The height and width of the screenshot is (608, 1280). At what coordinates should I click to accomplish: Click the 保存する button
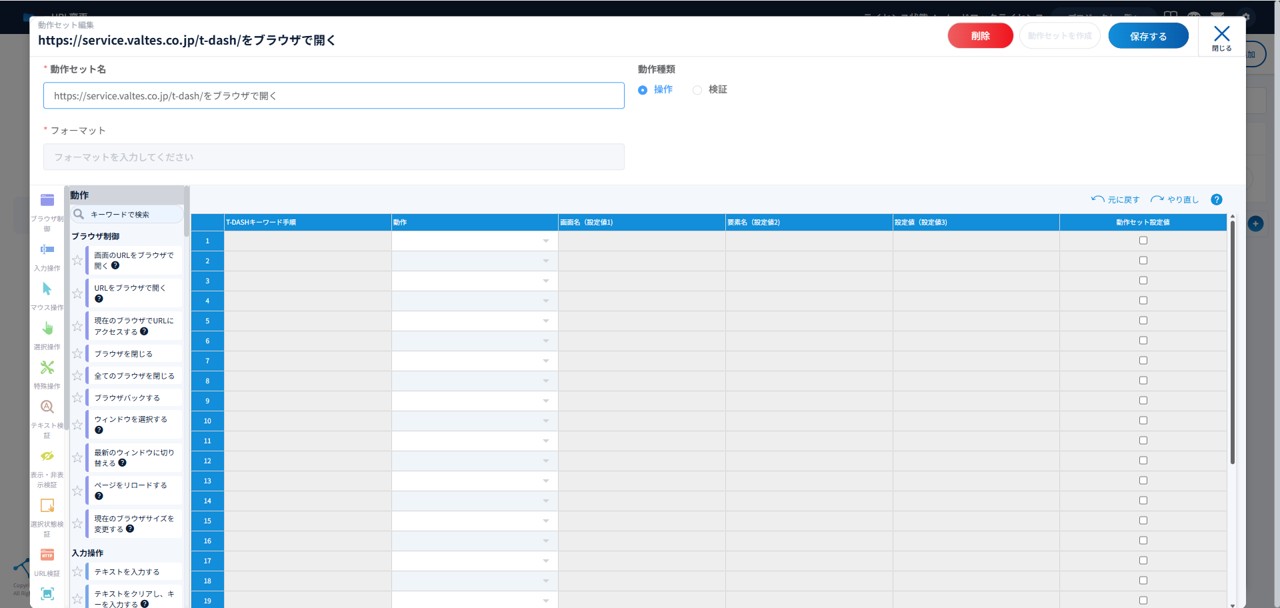click(x=1148, y=36)
